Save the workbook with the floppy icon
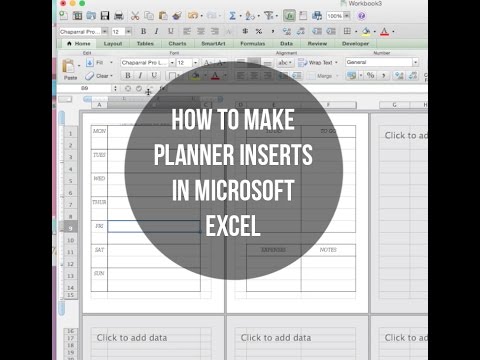480x360 pixels. click(105, 15)
